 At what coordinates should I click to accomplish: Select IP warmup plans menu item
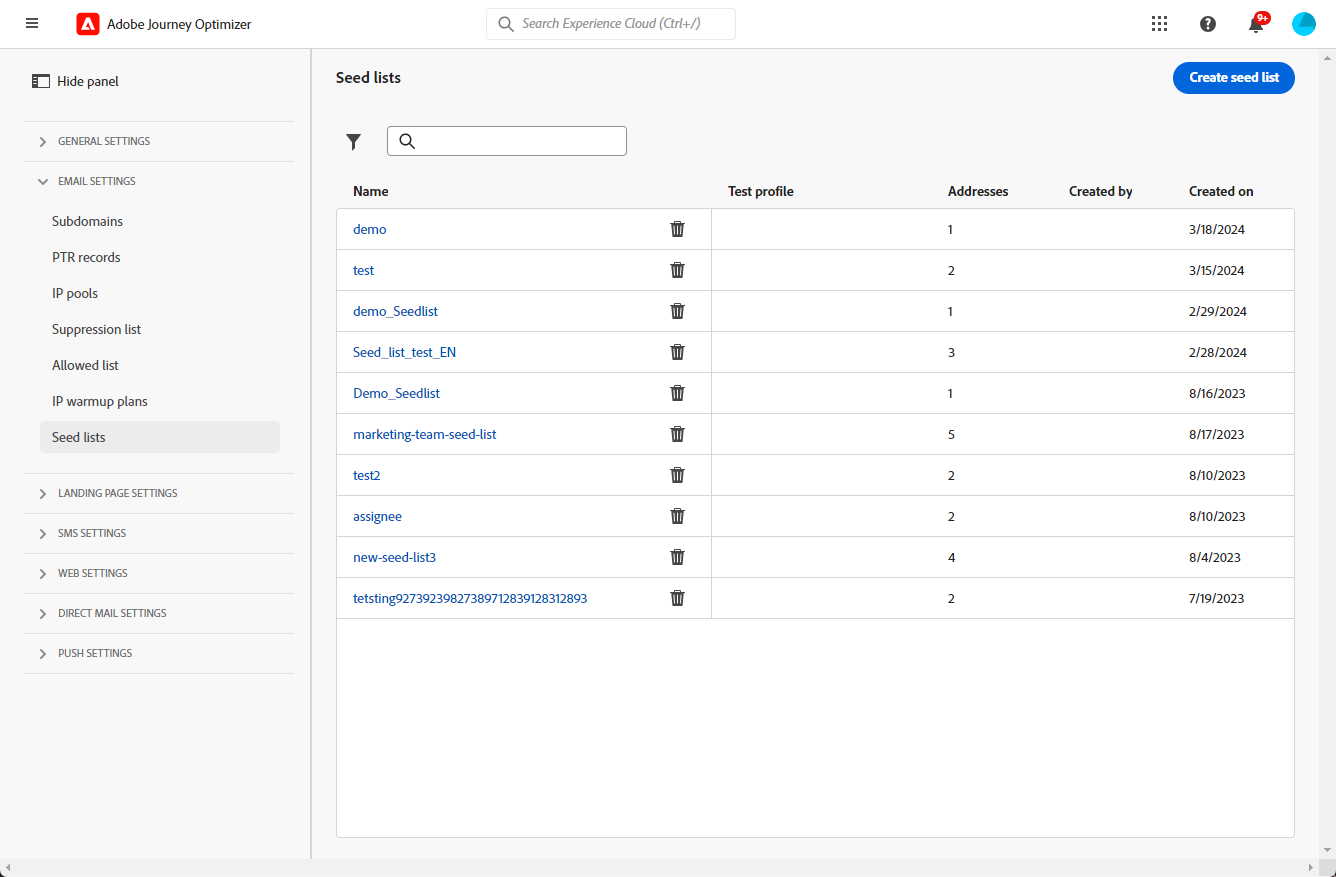coord(100,401)
